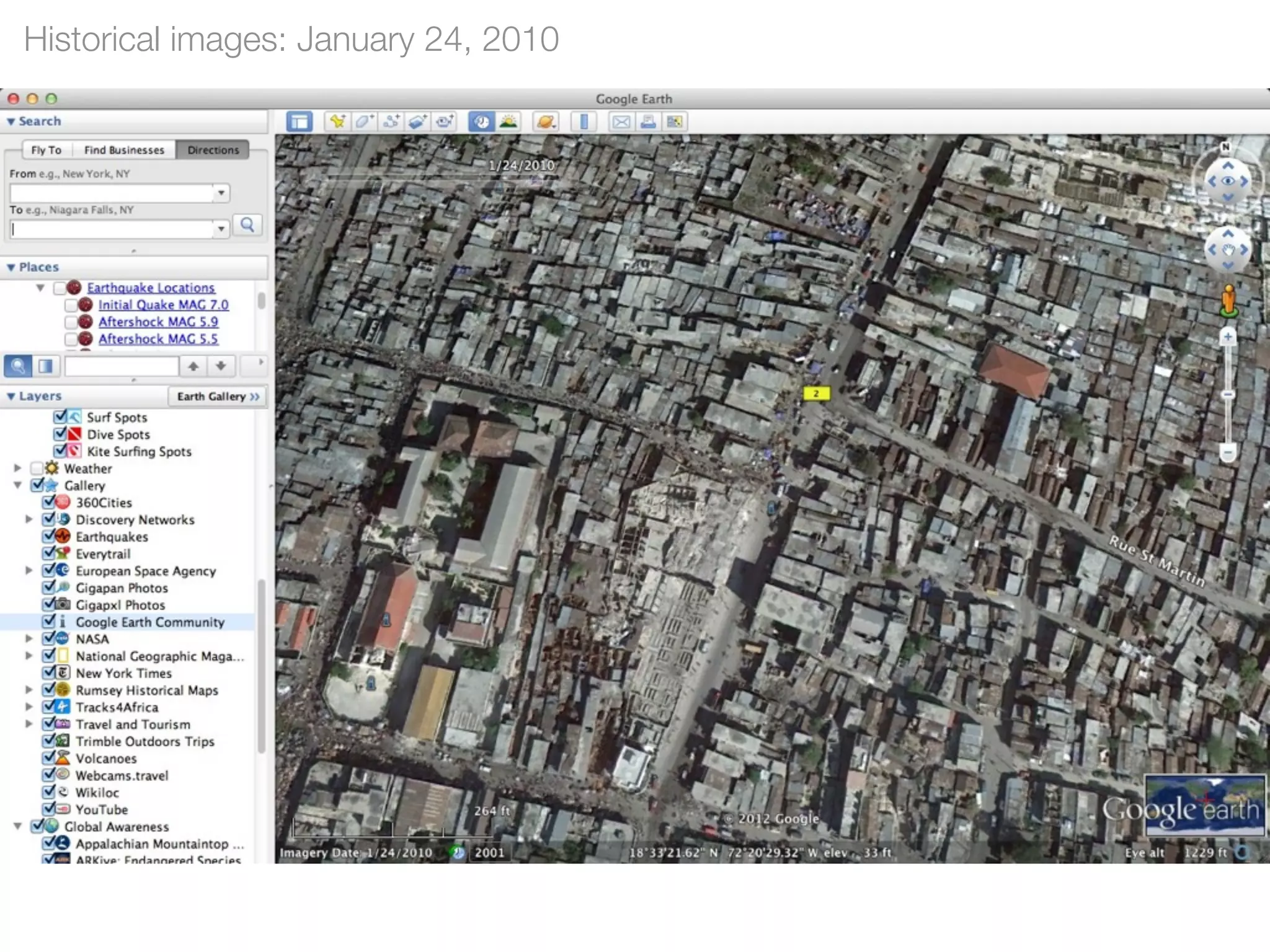The width and height of the screenshot is (1270, 952).
Task: Click the Print icon
Action: [648, 121]
